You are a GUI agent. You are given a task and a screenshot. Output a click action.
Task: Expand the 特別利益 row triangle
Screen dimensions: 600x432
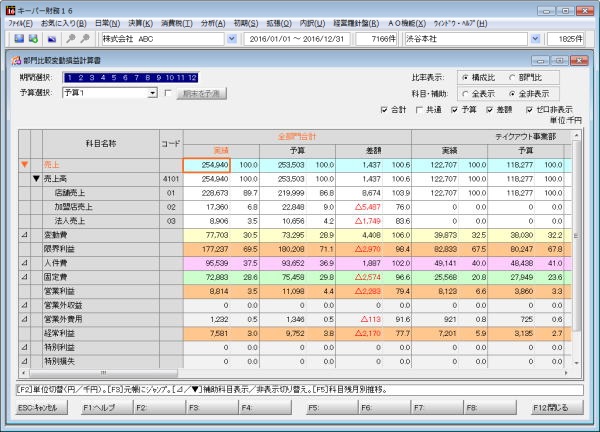click(x=24, y=347)
